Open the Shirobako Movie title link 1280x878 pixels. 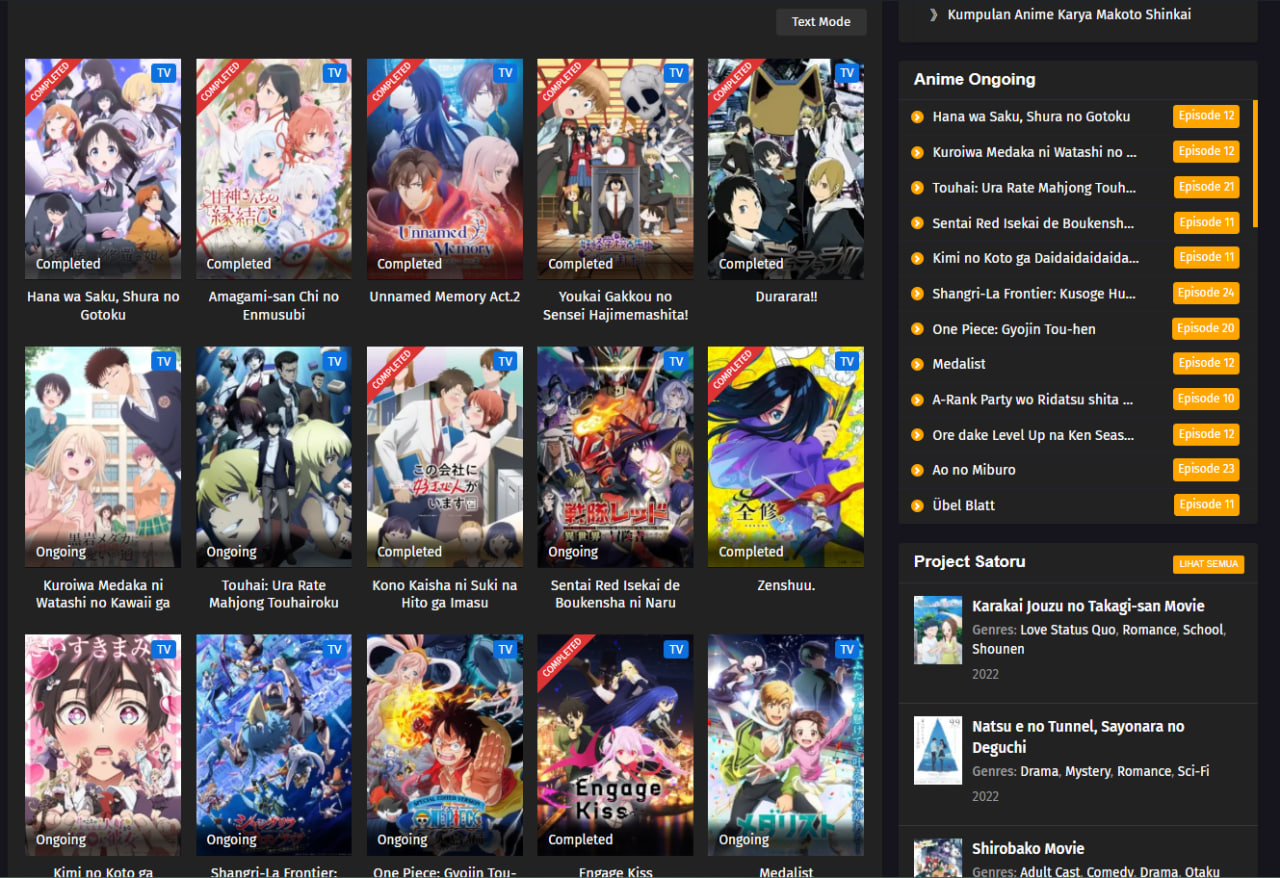1028,849
